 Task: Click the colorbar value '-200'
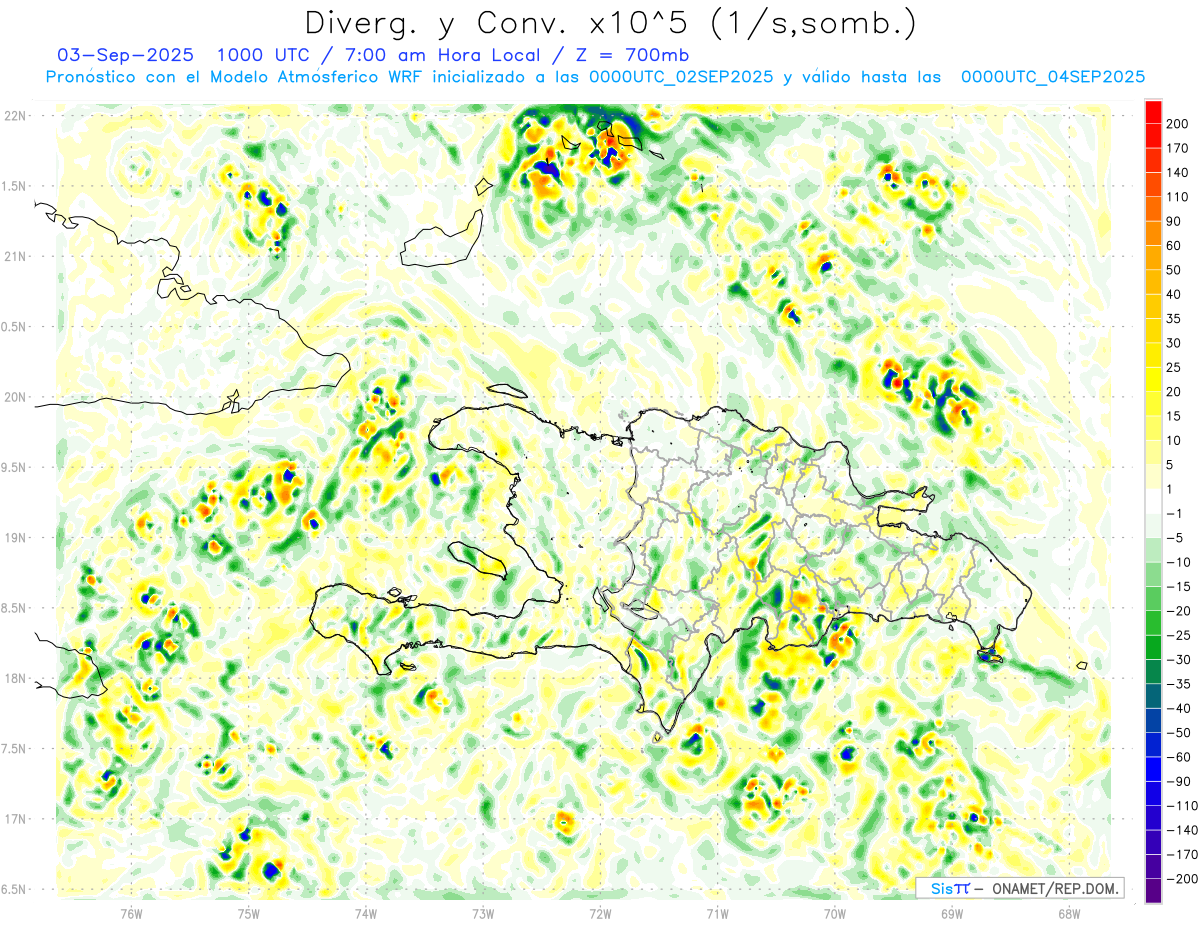(1181, 879)
